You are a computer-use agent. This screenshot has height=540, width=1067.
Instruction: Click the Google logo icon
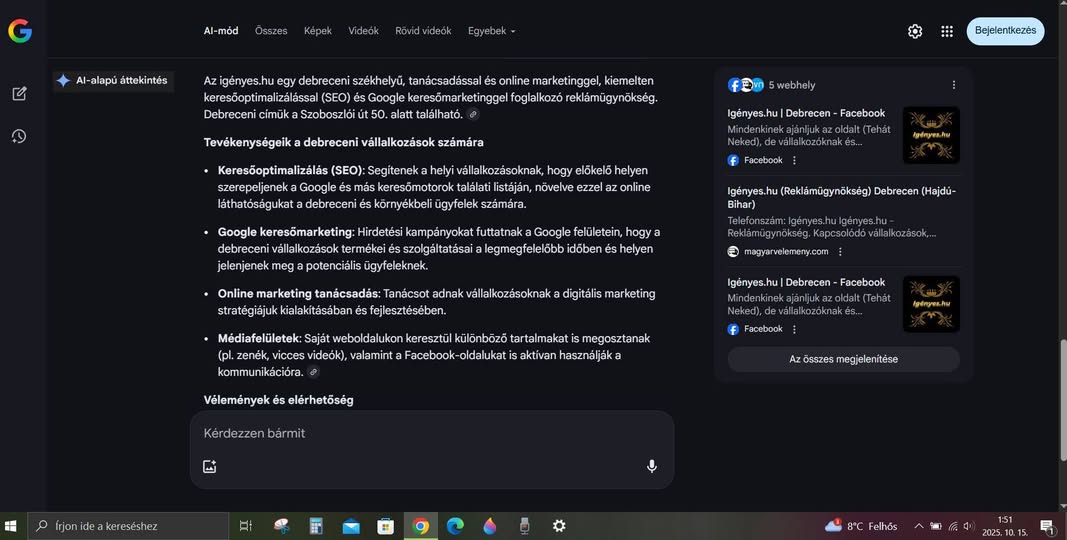tap(19, 31)
